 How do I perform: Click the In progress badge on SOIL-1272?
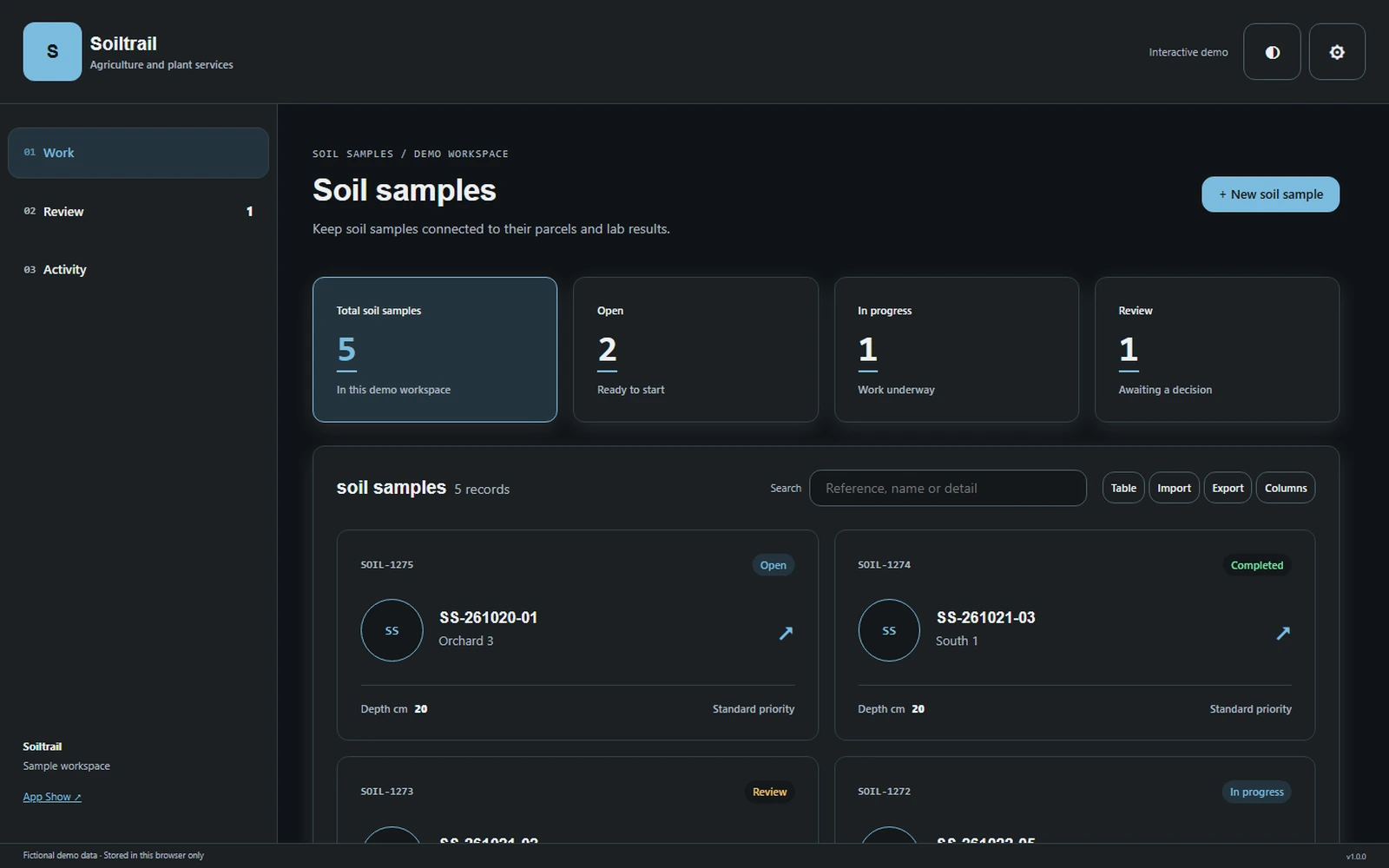[x=1256, y=792]
